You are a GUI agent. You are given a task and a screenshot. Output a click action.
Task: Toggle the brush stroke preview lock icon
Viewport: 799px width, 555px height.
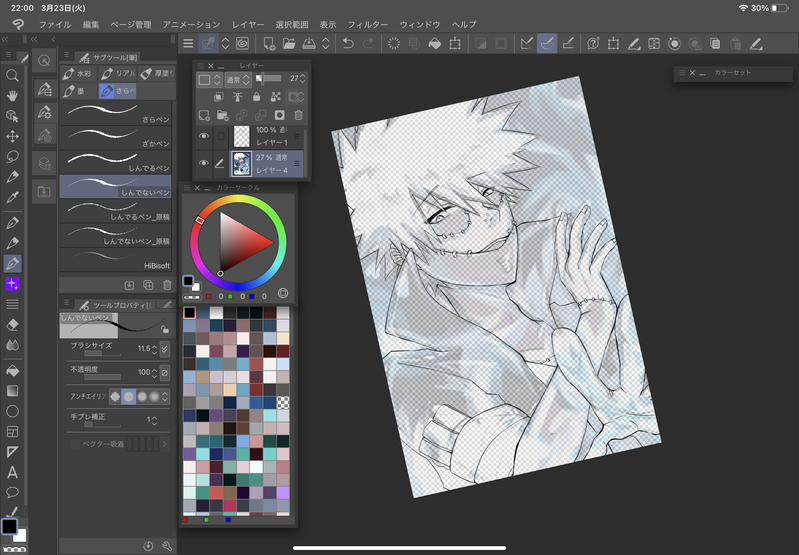click(x=165, y=329)
